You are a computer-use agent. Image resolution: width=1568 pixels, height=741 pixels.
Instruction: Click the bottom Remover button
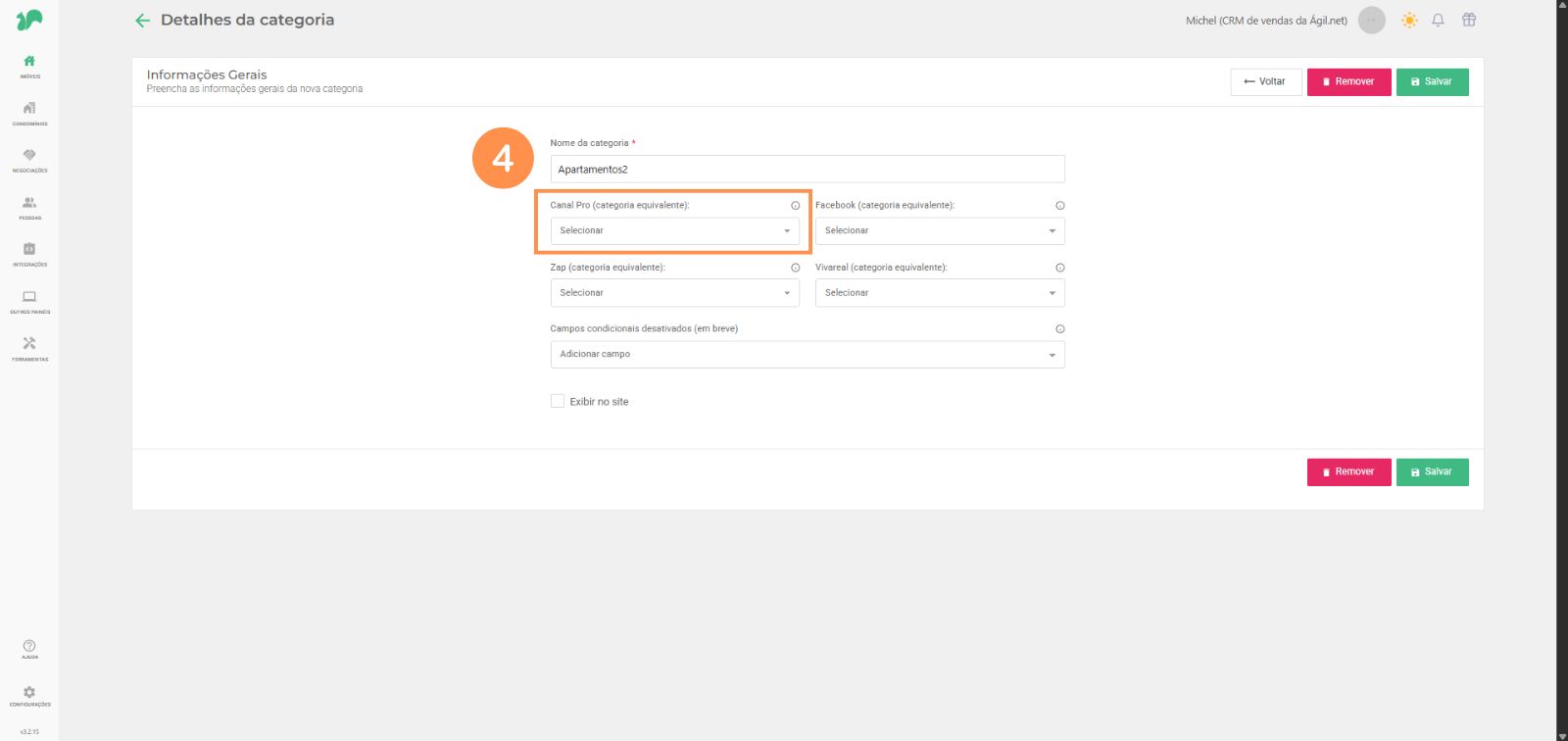pos(1348,472)
